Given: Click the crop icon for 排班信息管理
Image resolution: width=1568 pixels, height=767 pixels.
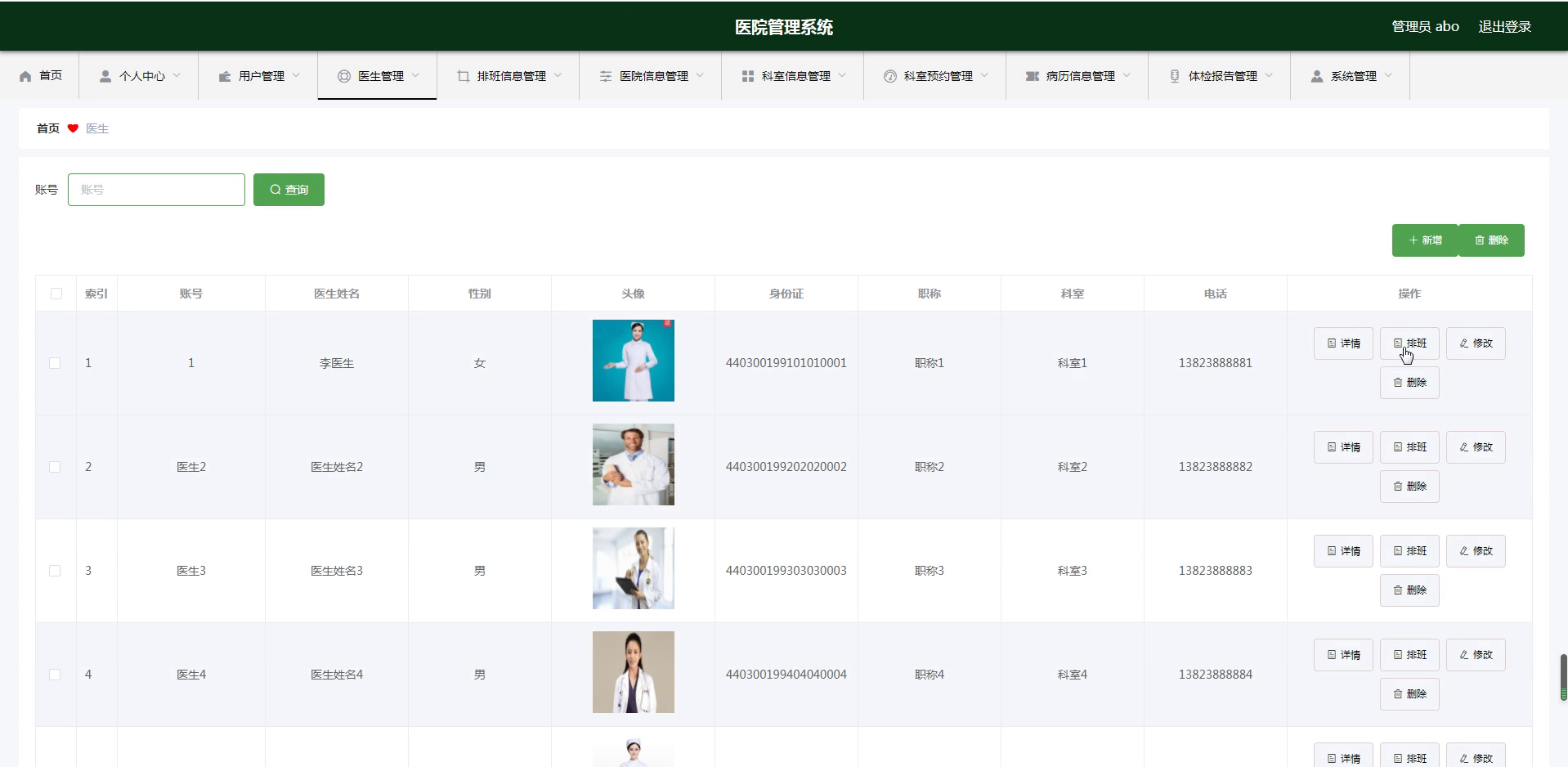Looking at the screenshot, I should click(x=464, y=76).
